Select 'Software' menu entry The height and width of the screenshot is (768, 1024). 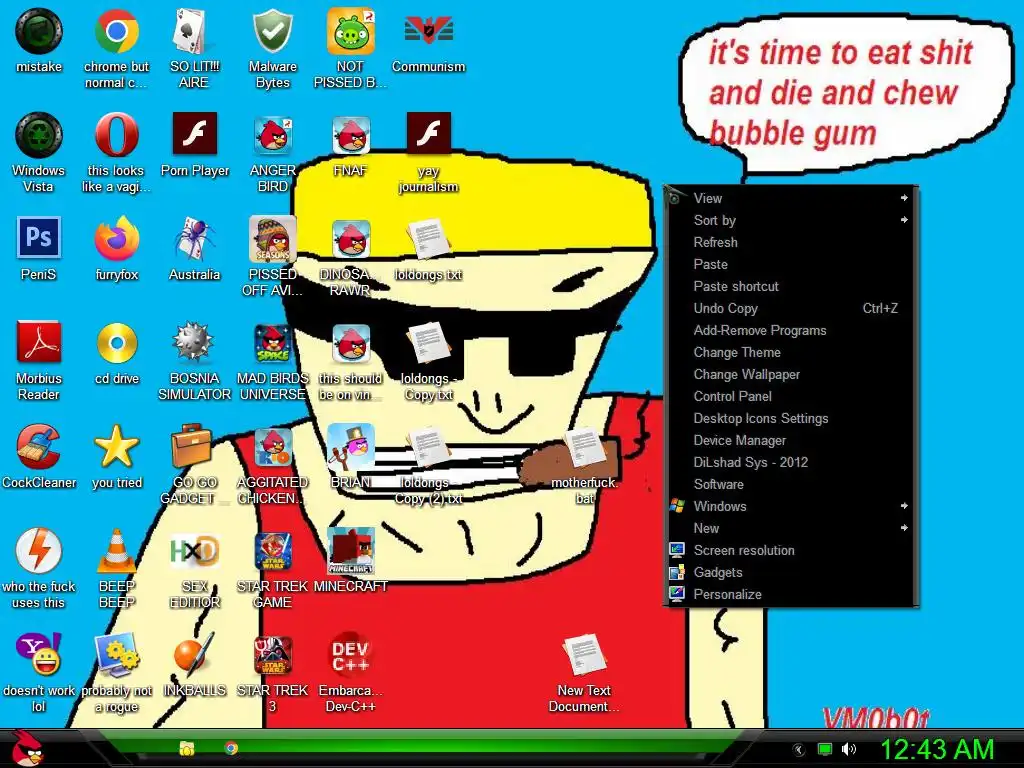click(791, 485)
